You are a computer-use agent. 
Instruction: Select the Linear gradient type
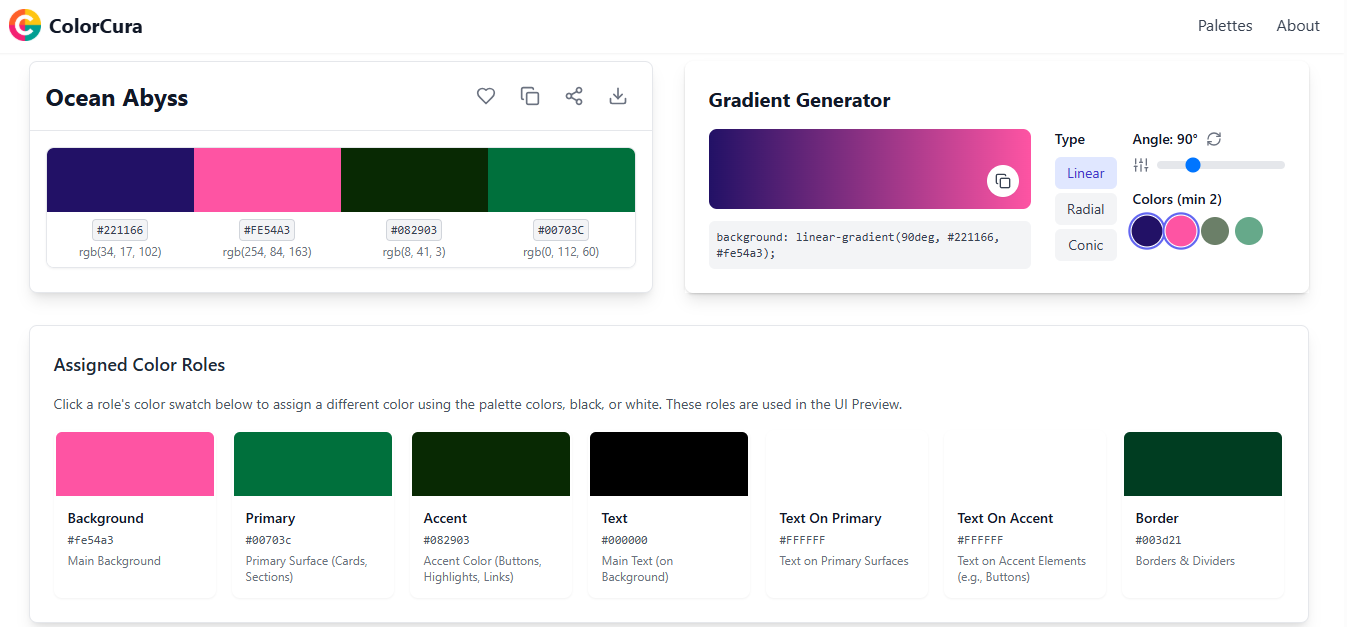(1086, 173)
